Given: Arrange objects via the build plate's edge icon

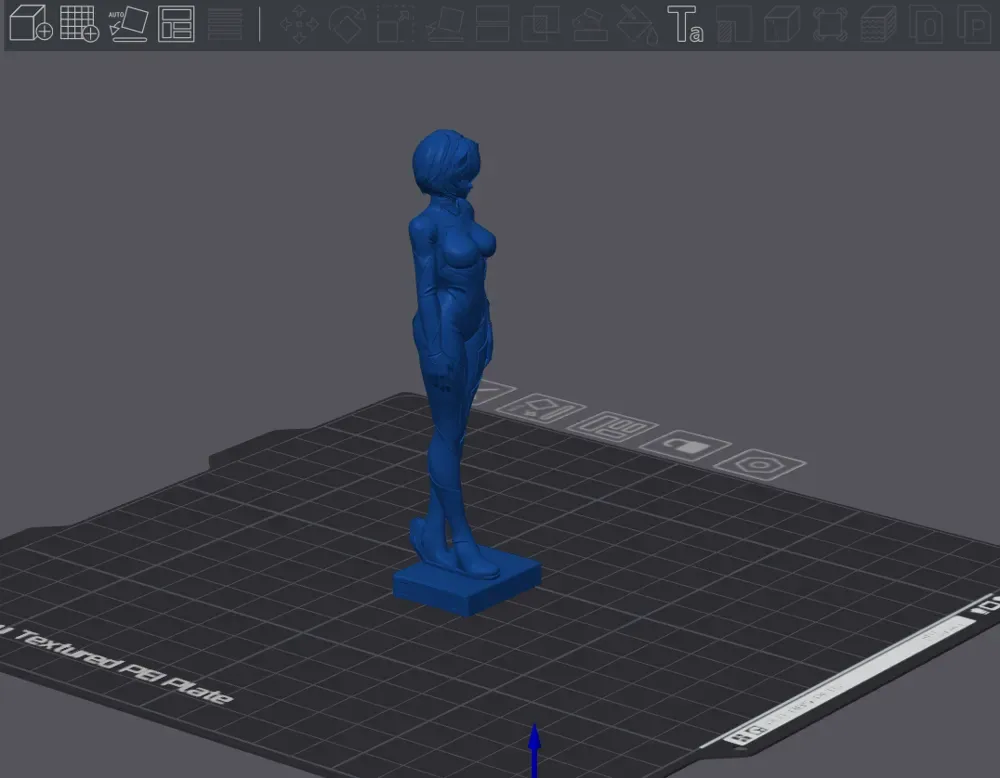Looking at the screenshot, I should coord(613,427).
